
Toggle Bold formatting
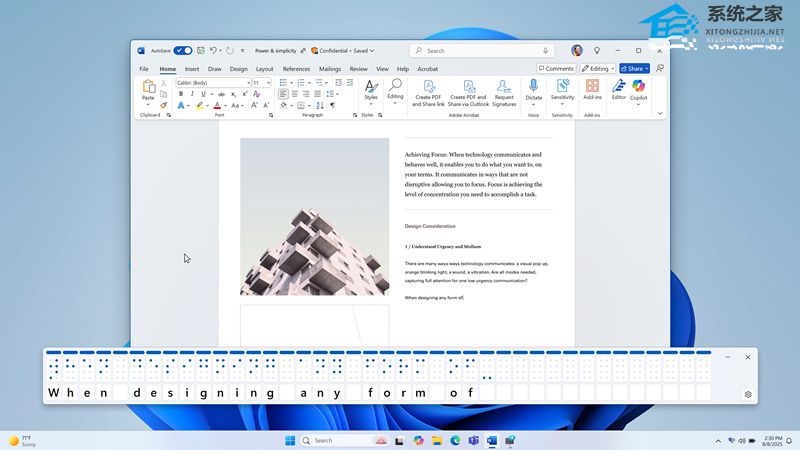[181, 94]
